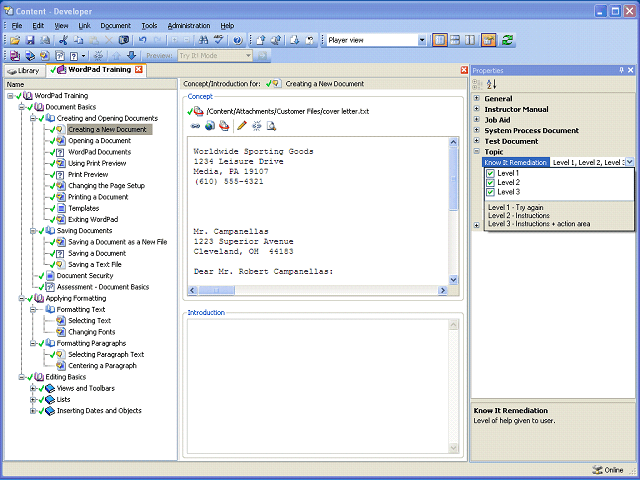Click the alphabetical sort icon in Properties
This screenshot has height=480, width=640.
[x=491, y=85]
